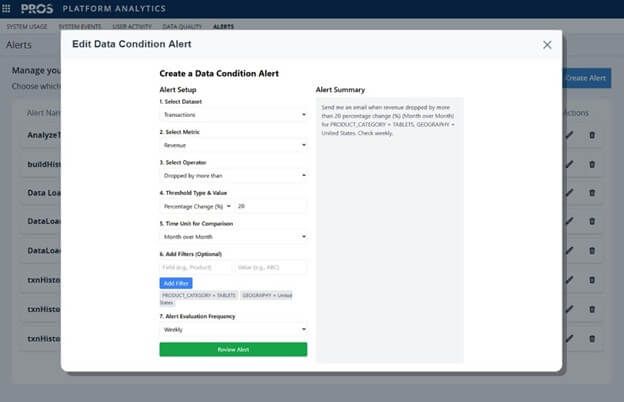Click the filter Field input box
This screenshot has width=624, height=402.
coord(195,267)
